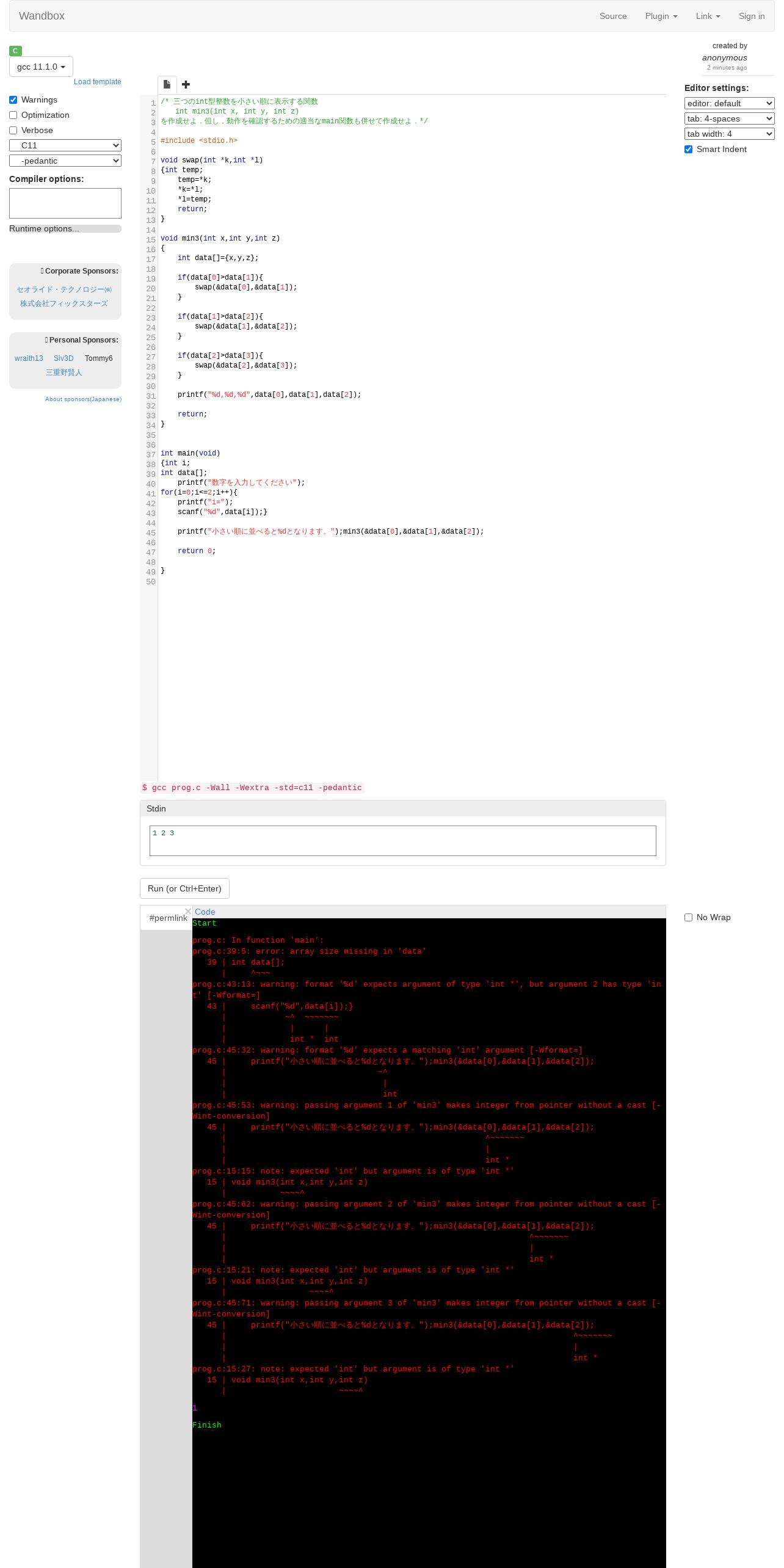Open the wraith13 sponsor link
The width and height of the screenshot is (784, 1568).
29,358
